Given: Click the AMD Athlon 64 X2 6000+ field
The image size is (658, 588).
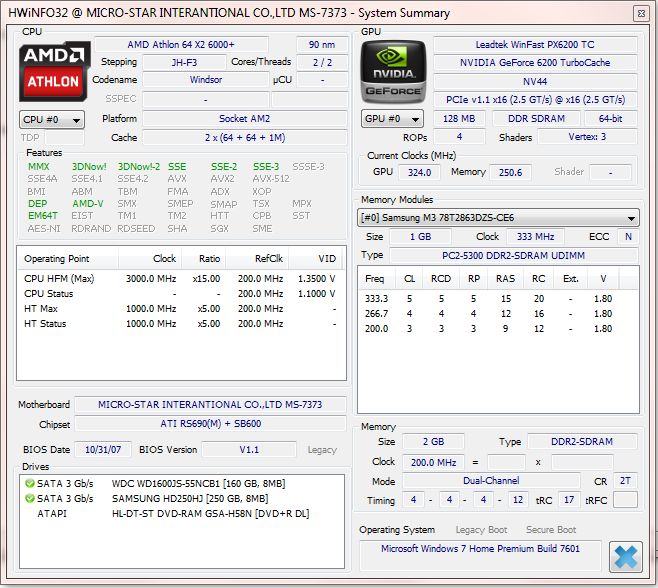Looking at the screenshot, I should pos(181,44).
